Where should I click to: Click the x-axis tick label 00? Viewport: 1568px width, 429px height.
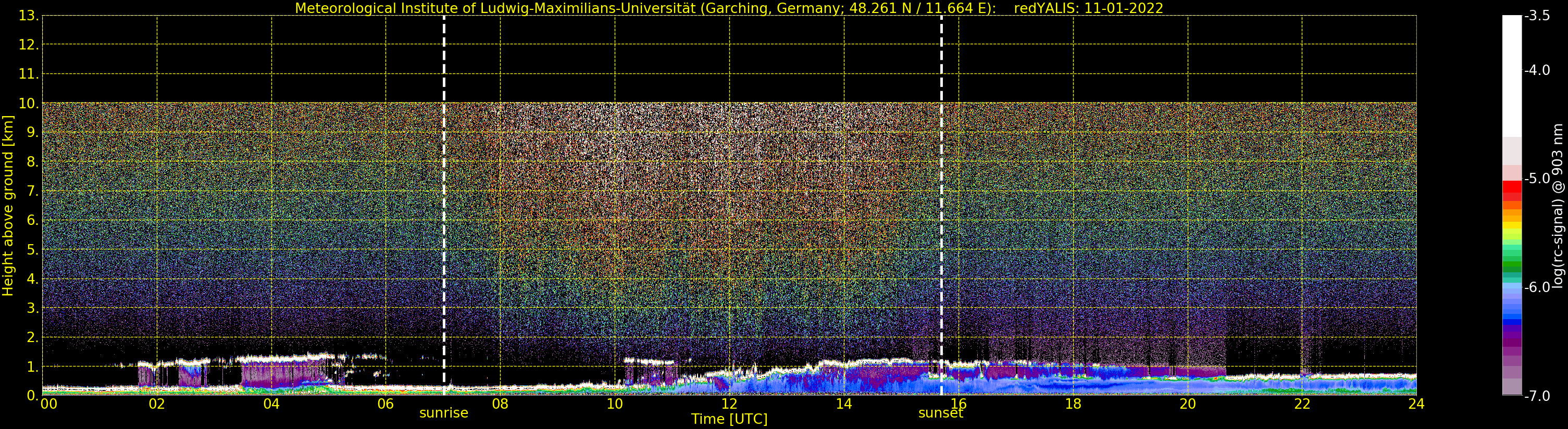point(48,404)
